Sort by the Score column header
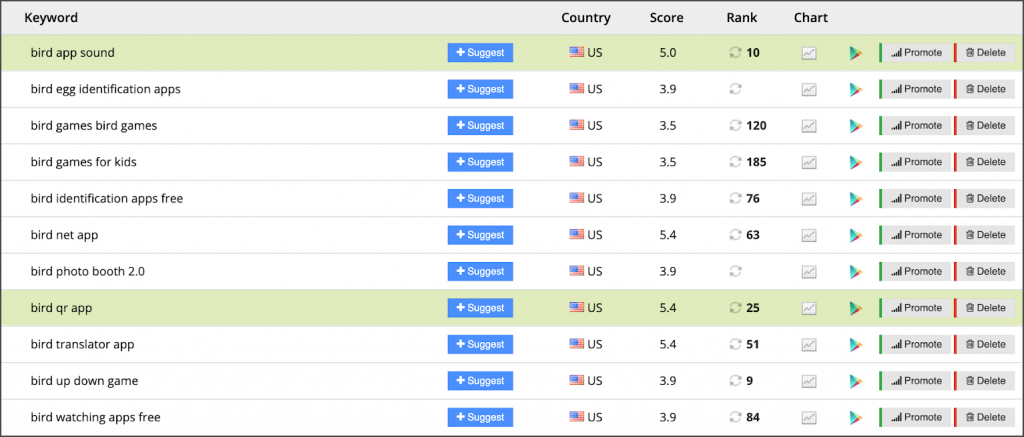 click(666, 18)
